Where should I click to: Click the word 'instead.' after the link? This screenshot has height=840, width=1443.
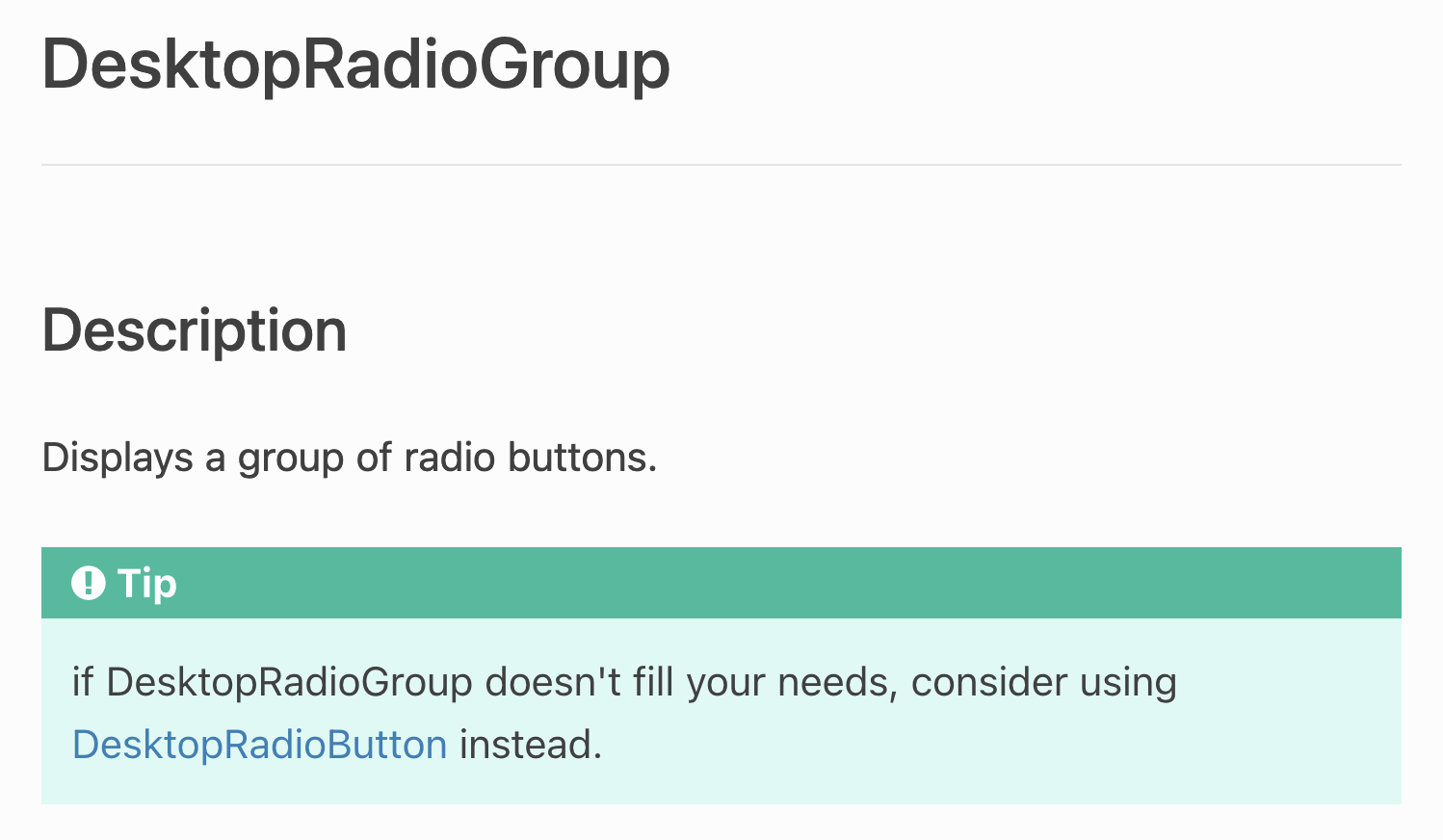point(531,745)
